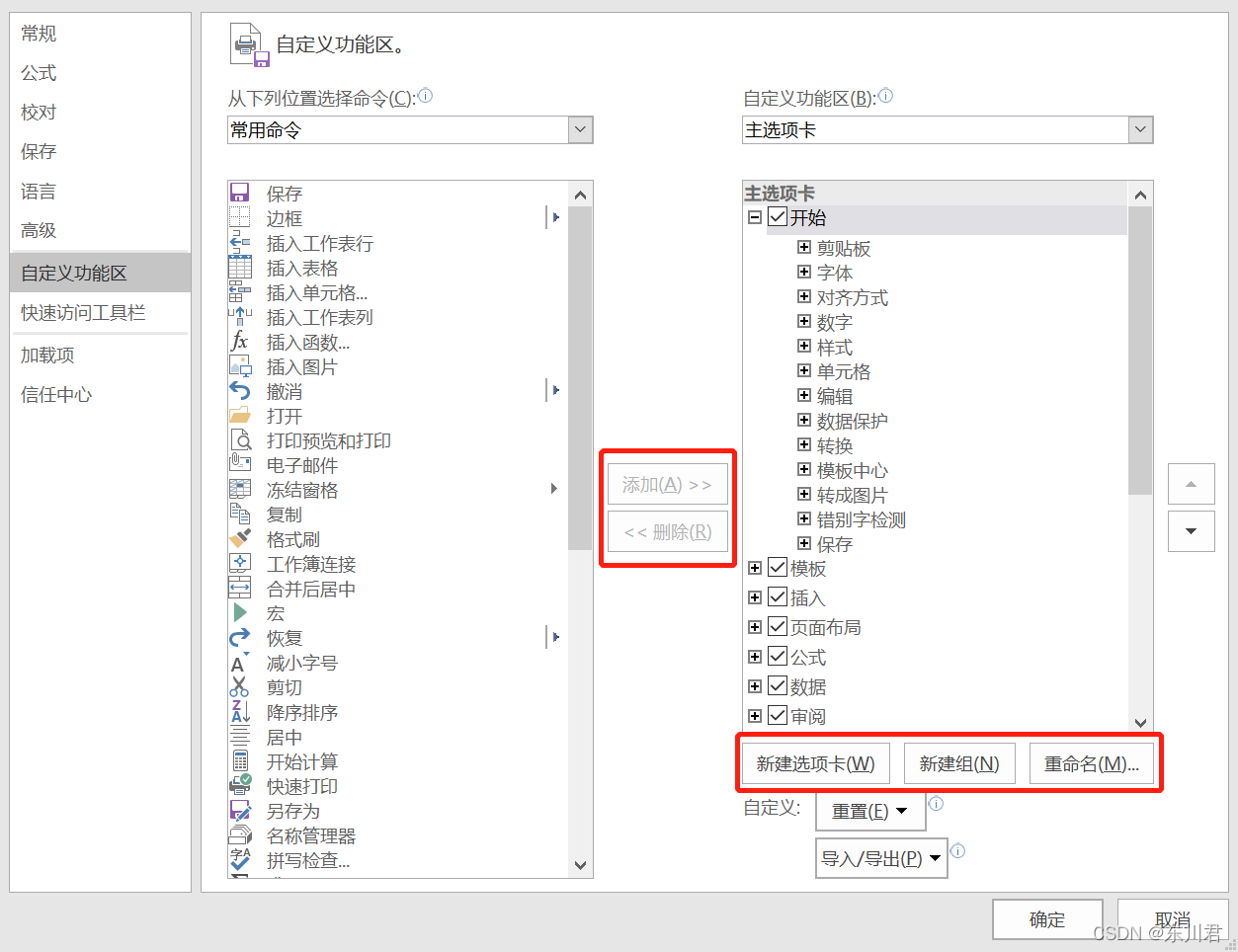Screen dimensions: 1238x952
Task: Click the 确定 button
Action: (1047, 919)
